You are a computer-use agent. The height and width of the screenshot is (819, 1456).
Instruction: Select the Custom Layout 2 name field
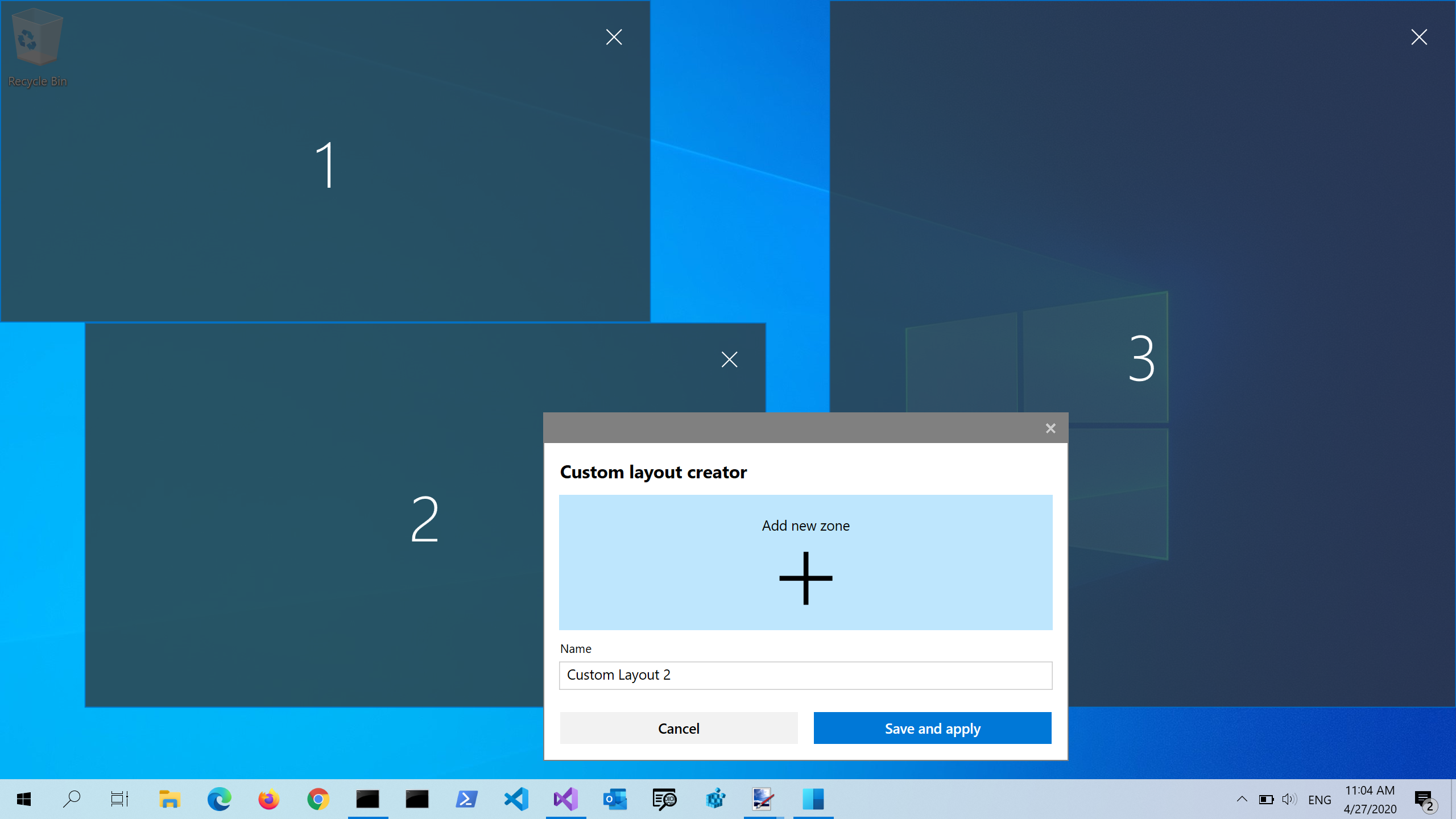(x=805, y=675)
